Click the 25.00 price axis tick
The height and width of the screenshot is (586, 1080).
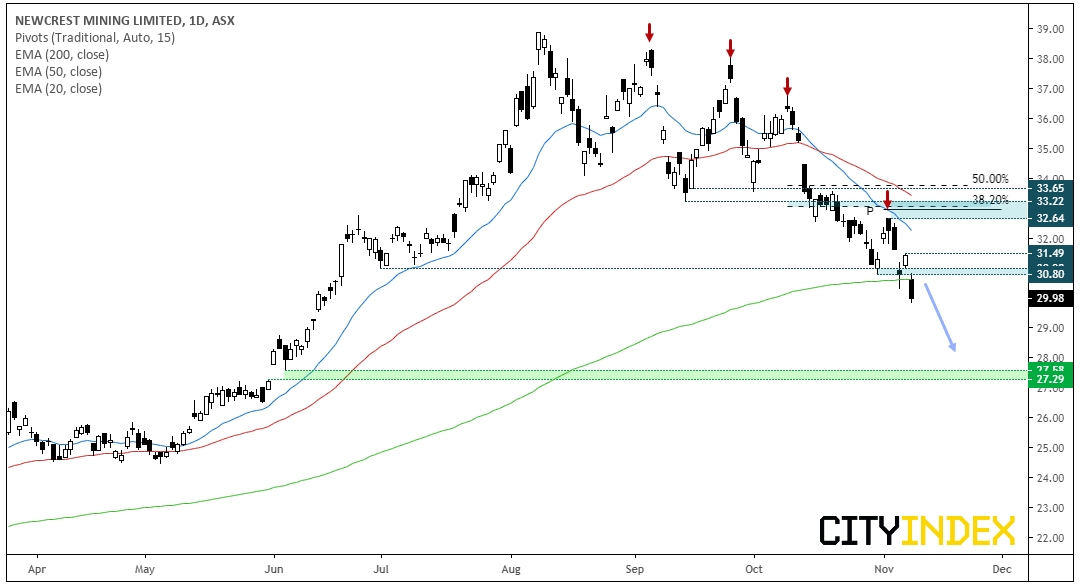pos(1050,448)
